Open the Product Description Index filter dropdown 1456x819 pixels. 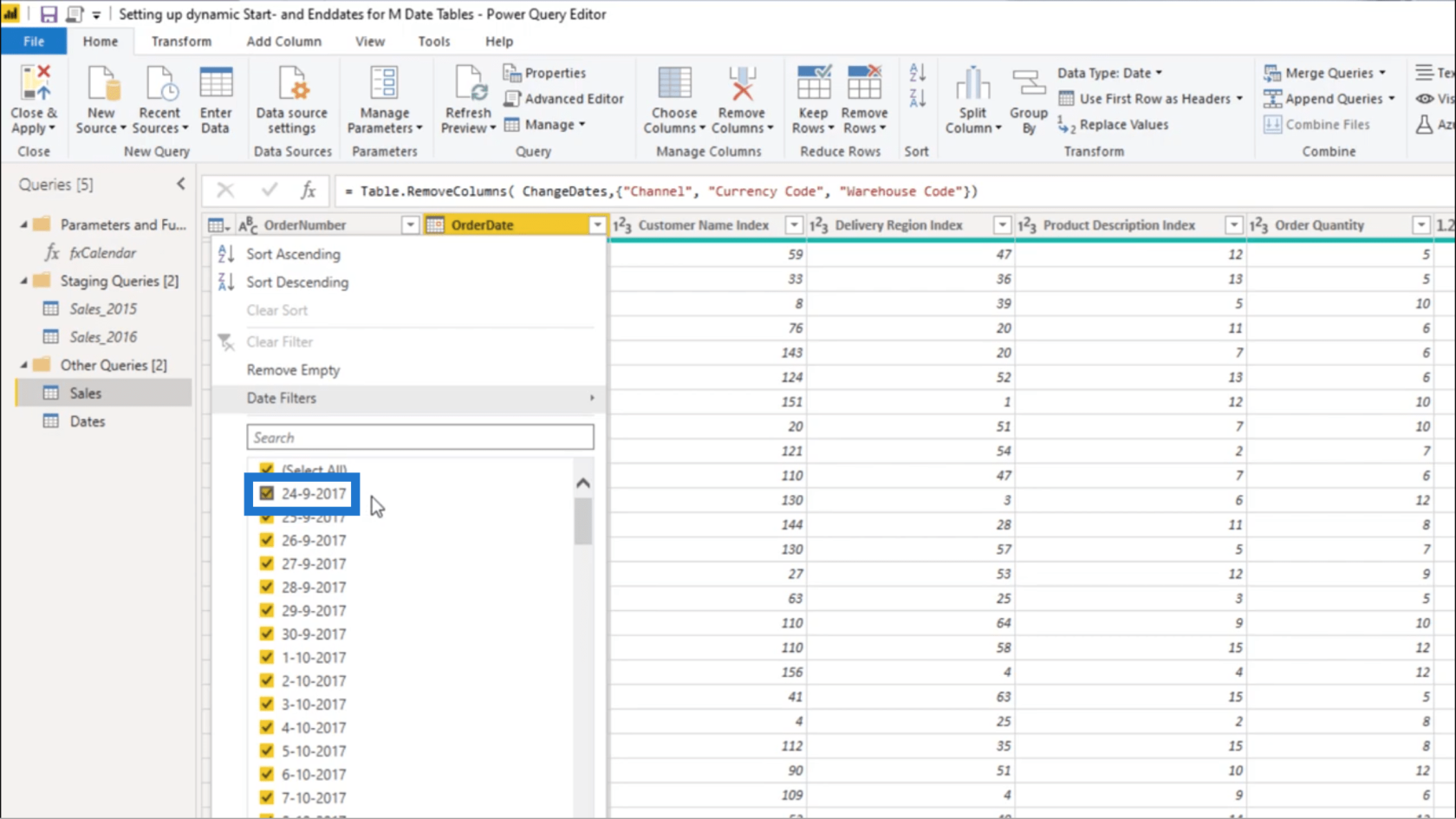point(1234,225)
